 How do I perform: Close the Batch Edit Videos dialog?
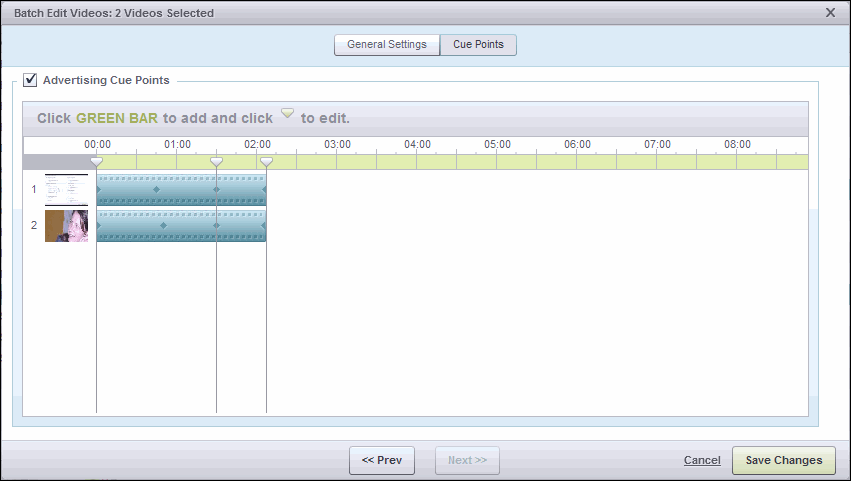(830, 12)
